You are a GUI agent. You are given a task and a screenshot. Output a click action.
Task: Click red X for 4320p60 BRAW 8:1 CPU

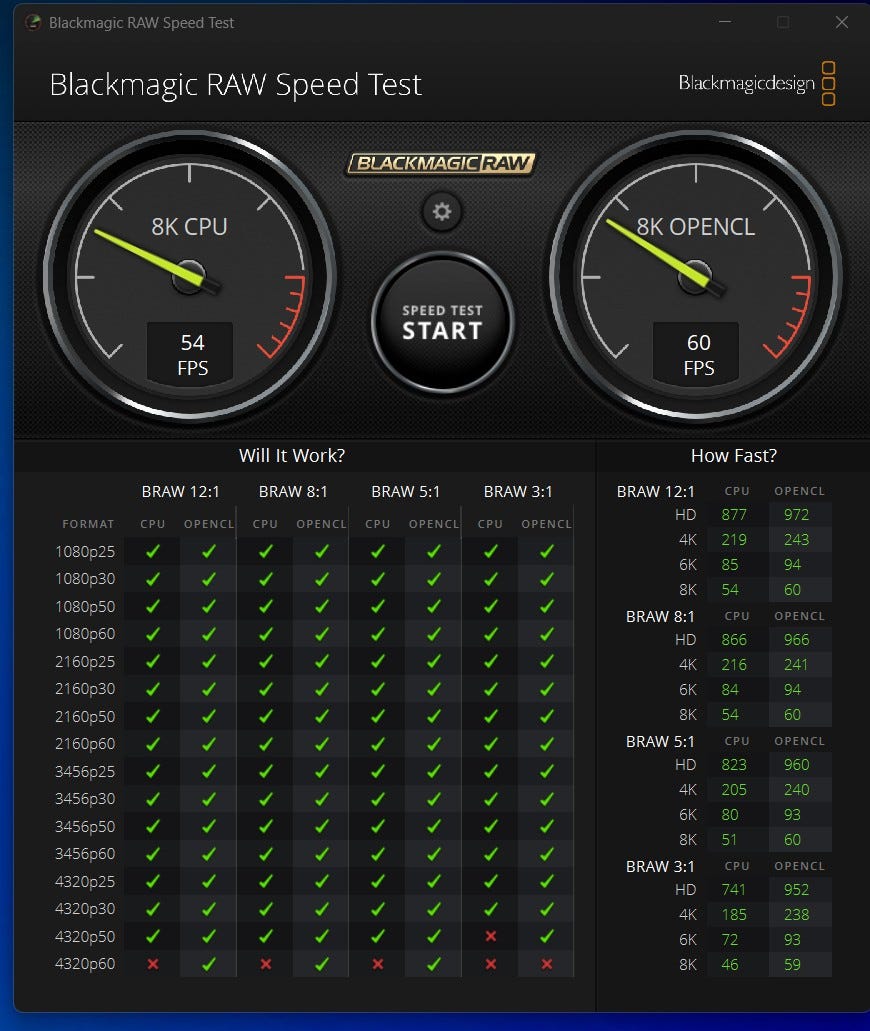266,964
